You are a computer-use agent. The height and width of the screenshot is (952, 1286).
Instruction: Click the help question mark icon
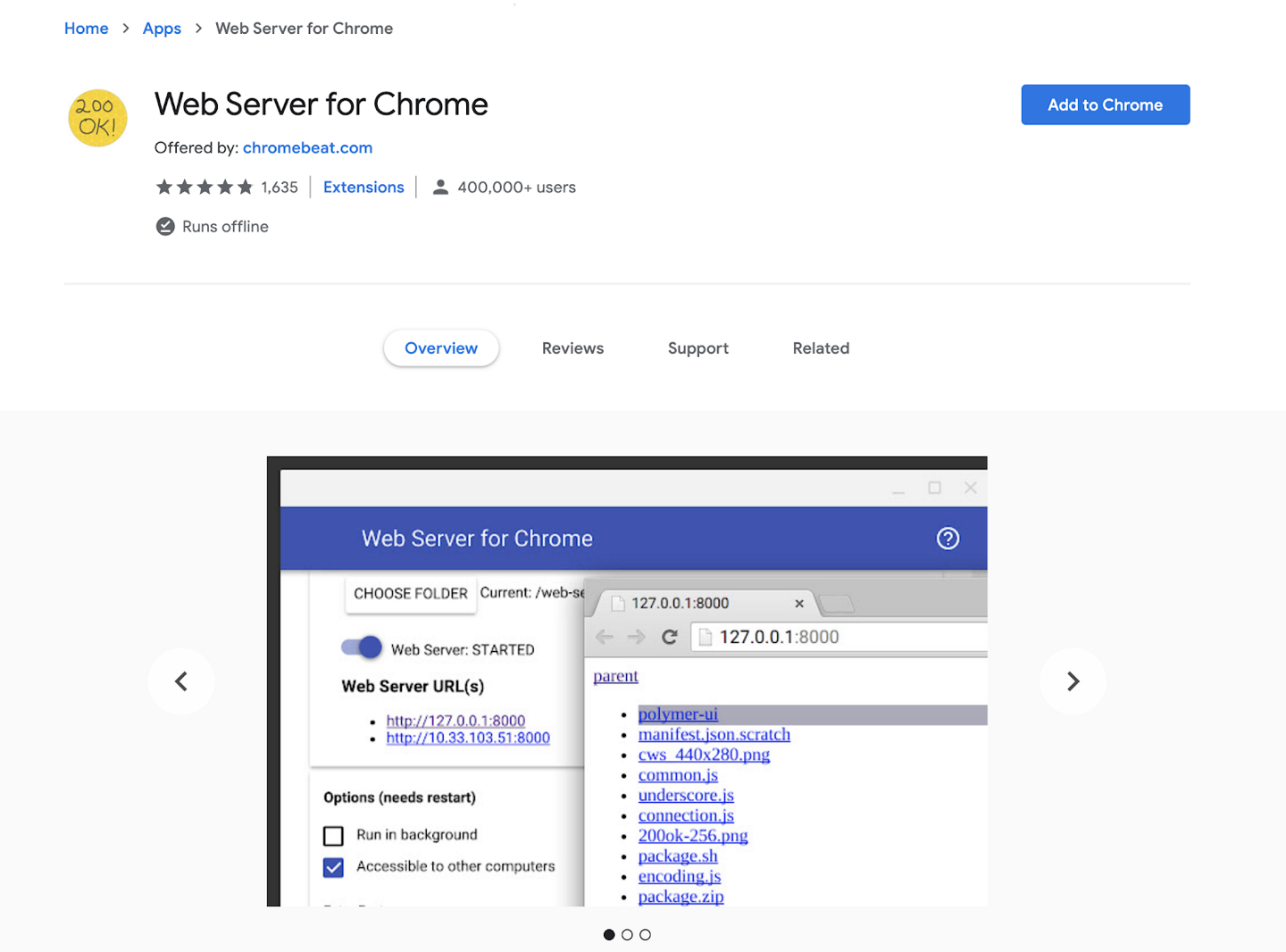tap(948, 539)
